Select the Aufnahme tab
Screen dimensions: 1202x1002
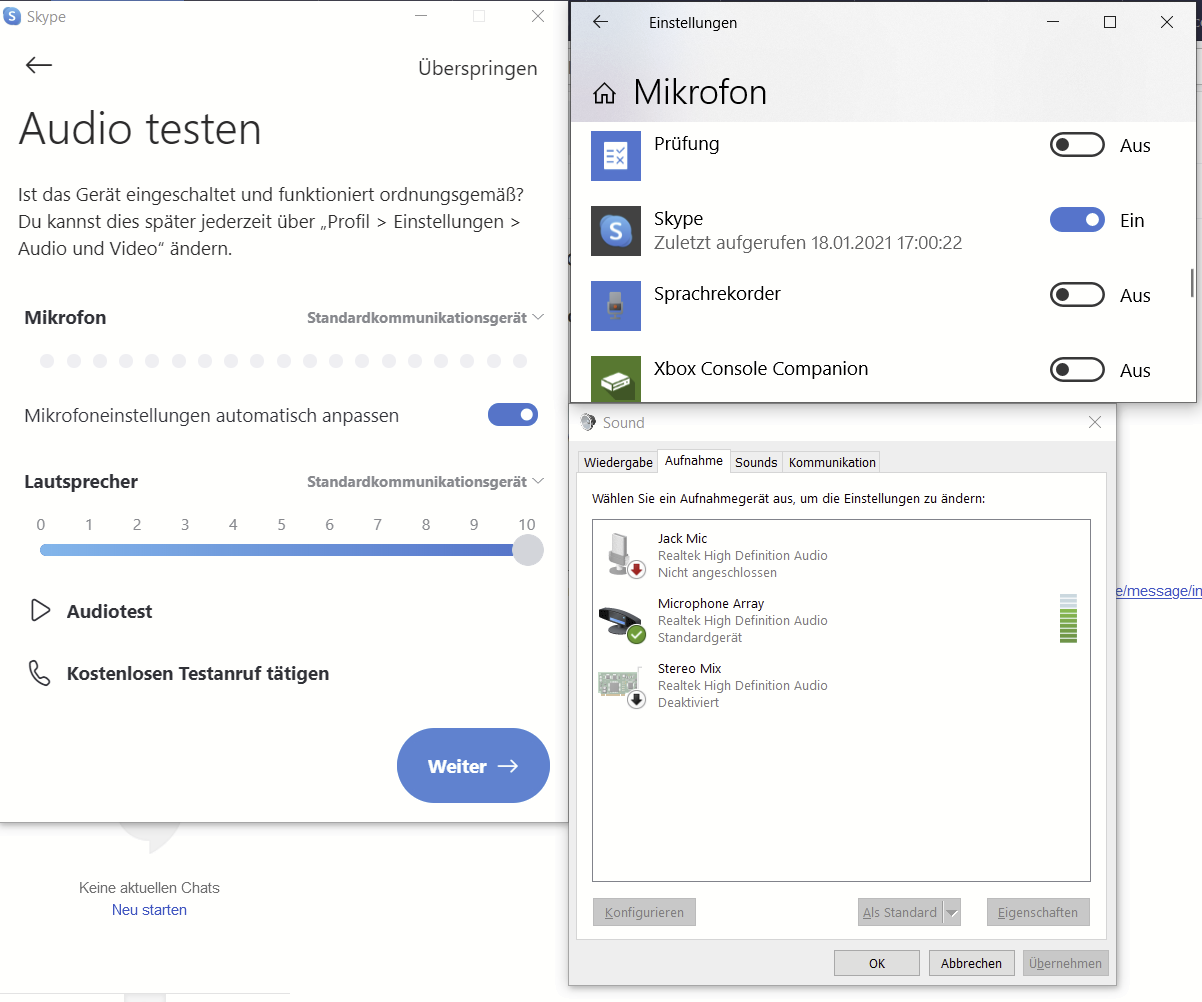[x=694, y=460]
